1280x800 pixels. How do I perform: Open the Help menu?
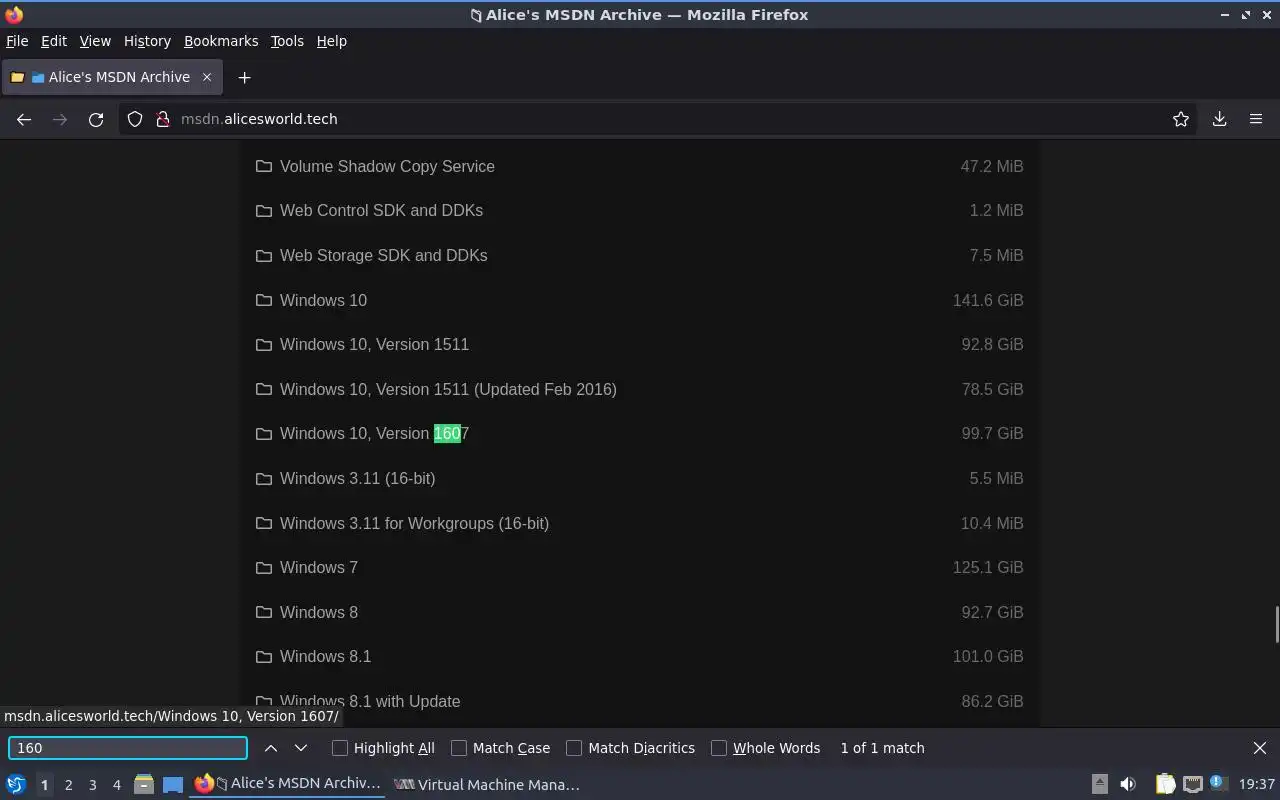pyautogui.click(x=332, y=41)
